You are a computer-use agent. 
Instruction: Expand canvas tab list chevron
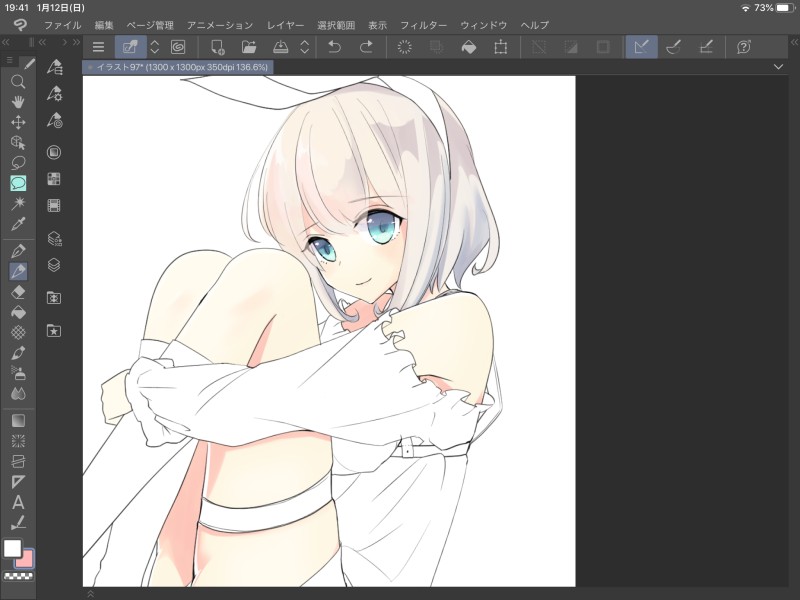pos(778,67)
